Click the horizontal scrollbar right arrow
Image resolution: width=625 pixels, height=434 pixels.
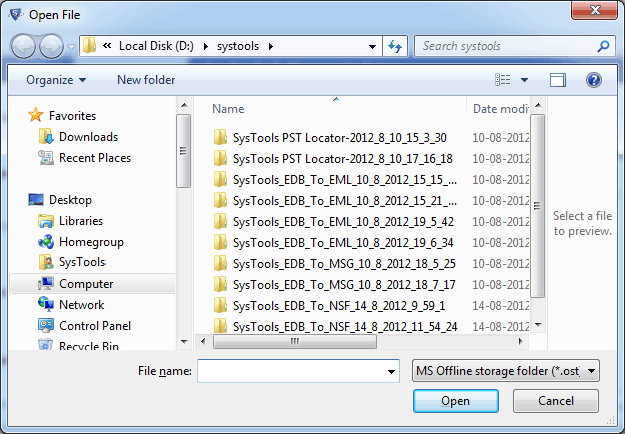click(521, 341)
